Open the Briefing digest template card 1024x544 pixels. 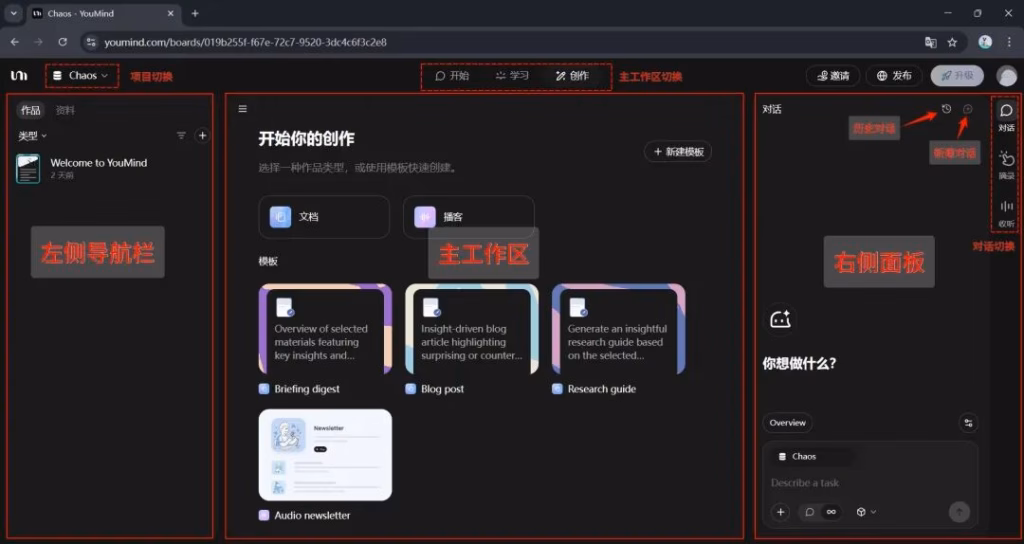click(x=325, y=329)
